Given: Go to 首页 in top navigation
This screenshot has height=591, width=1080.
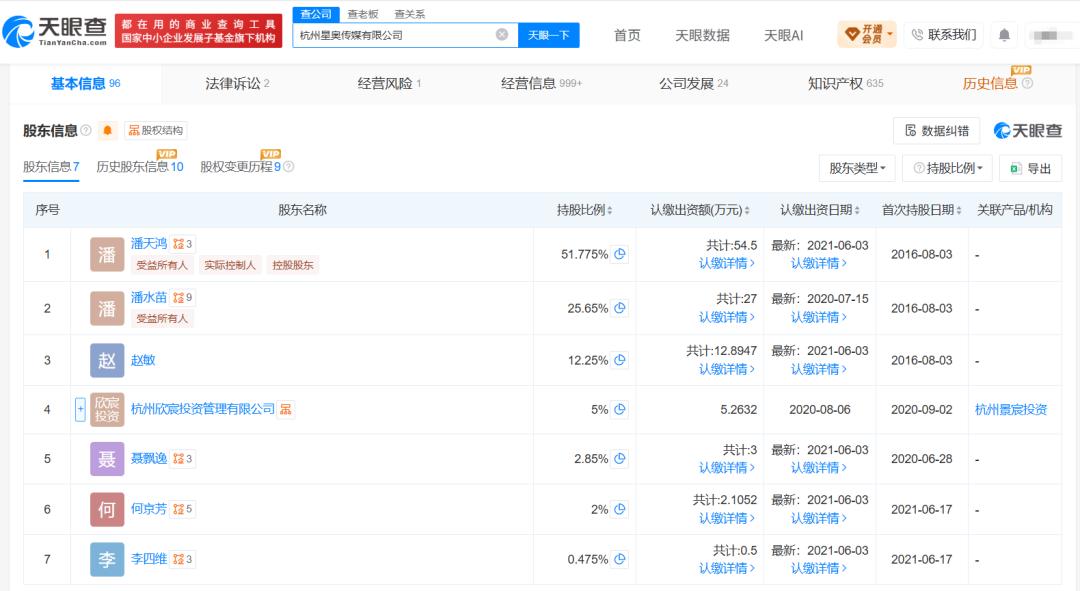Looking at the screenshot, I should pos(627,35).
